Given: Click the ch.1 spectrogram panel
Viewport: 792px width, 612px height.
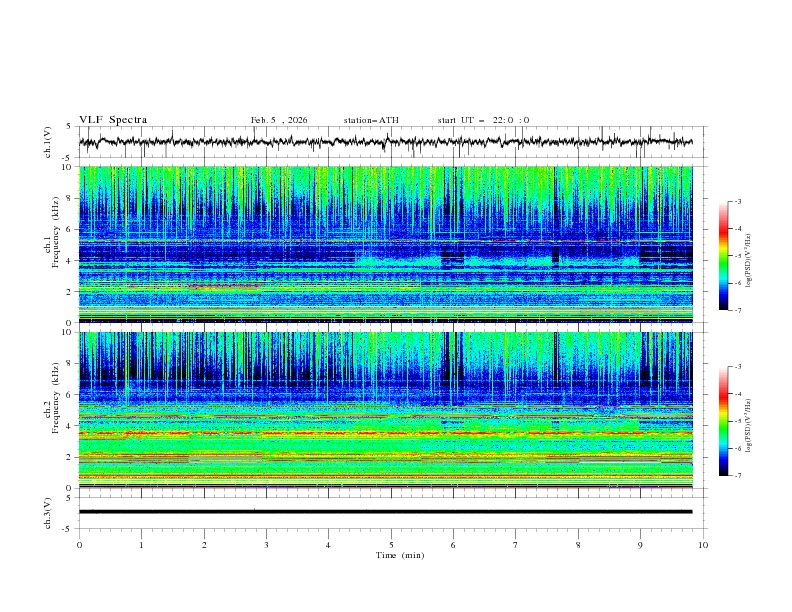Looking at the screenshot, I should click(x=386, y=244).
